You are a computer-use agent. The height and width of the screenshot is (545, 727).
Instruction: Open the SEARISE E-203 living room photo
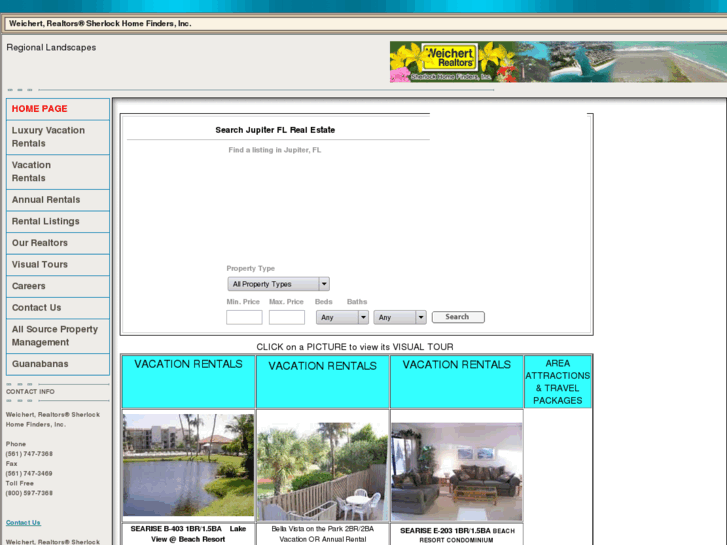457,472
